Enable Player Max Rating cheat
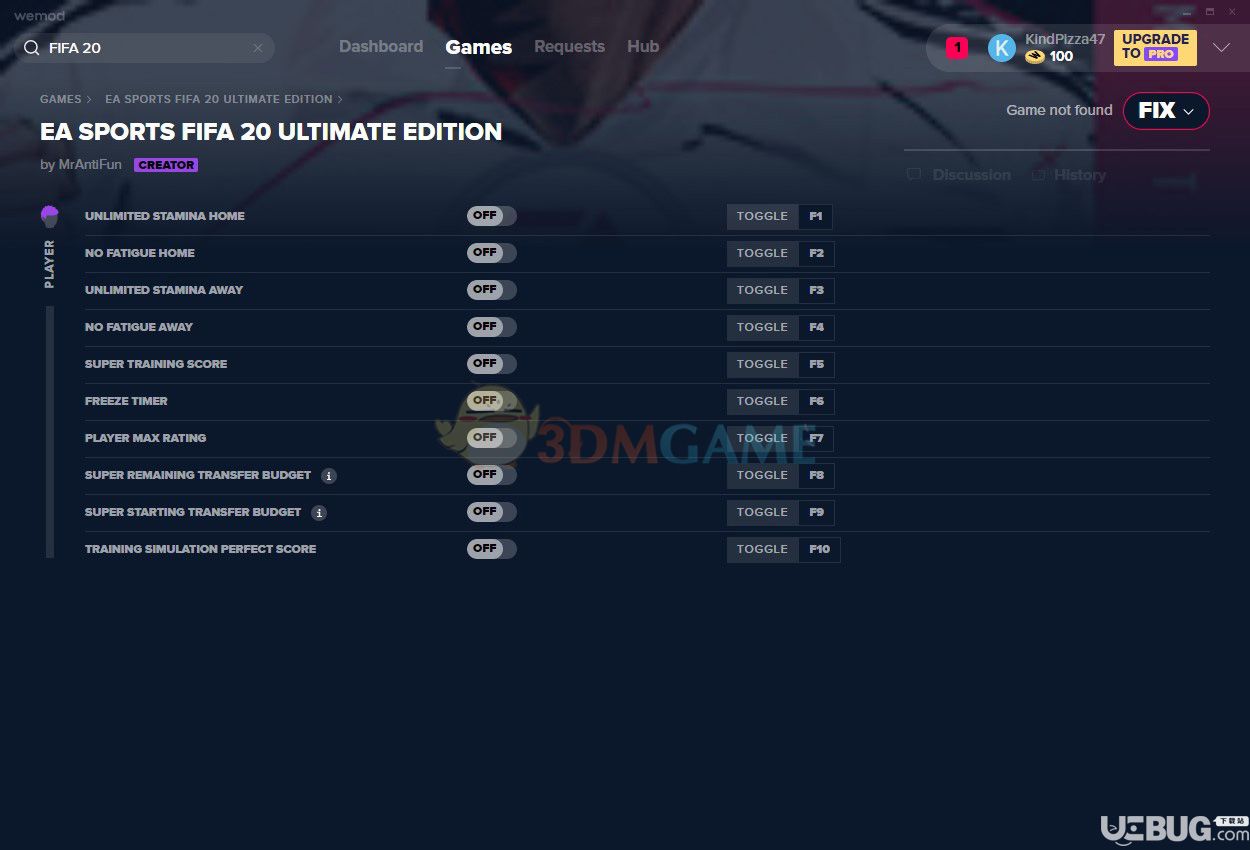Screen dimensions: 1250x850 (492, 438)
